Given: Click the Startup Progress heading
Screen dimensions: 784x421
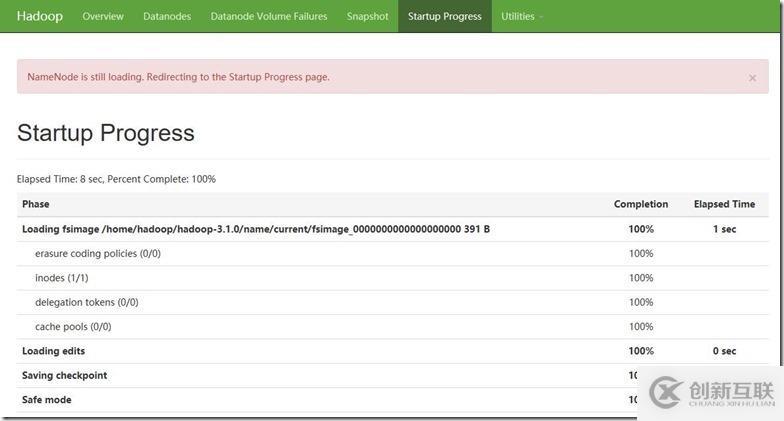Looking at the screenshot, I should 106,132.
